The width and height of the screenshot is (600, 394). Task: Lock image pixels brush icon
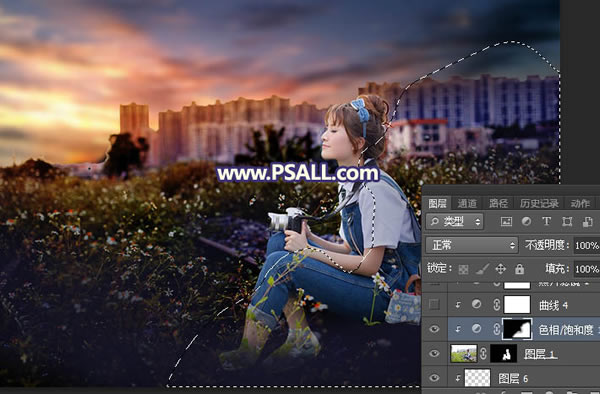tap(482, 269)
